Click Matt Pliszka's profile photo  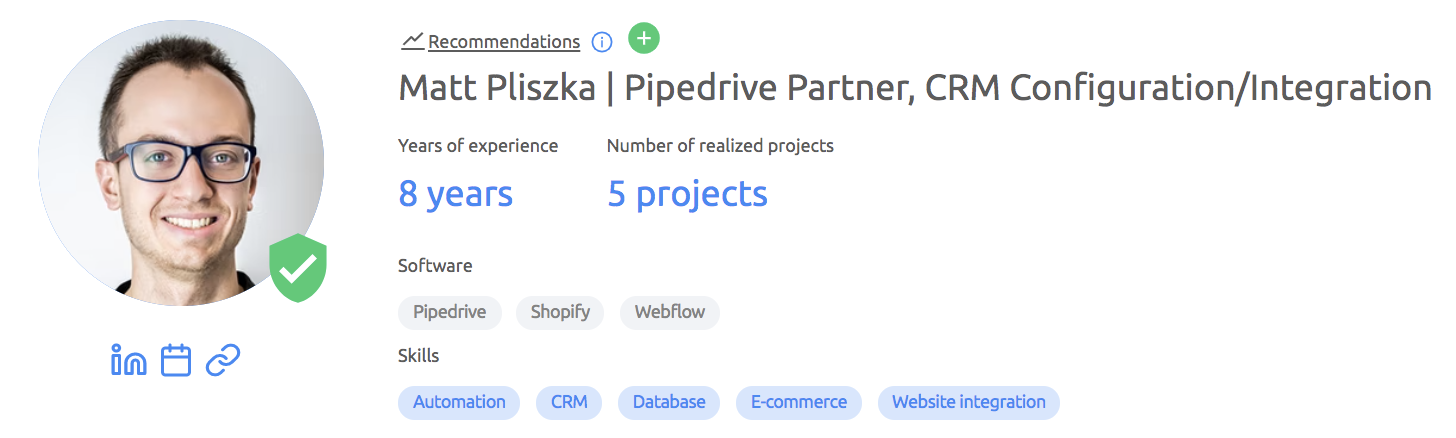coord(180,162)
